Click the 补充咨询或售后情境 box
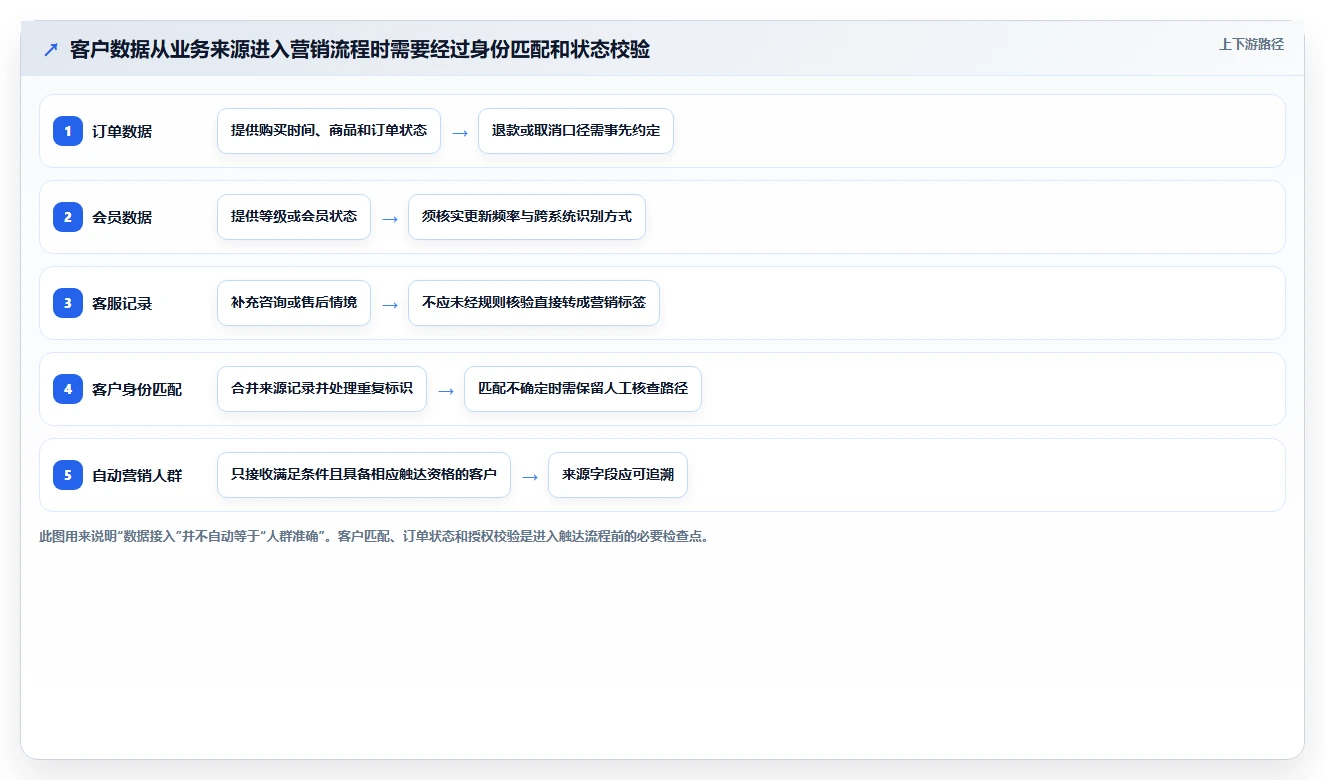This screenshot has height=780, width=1325. [294, 303]
